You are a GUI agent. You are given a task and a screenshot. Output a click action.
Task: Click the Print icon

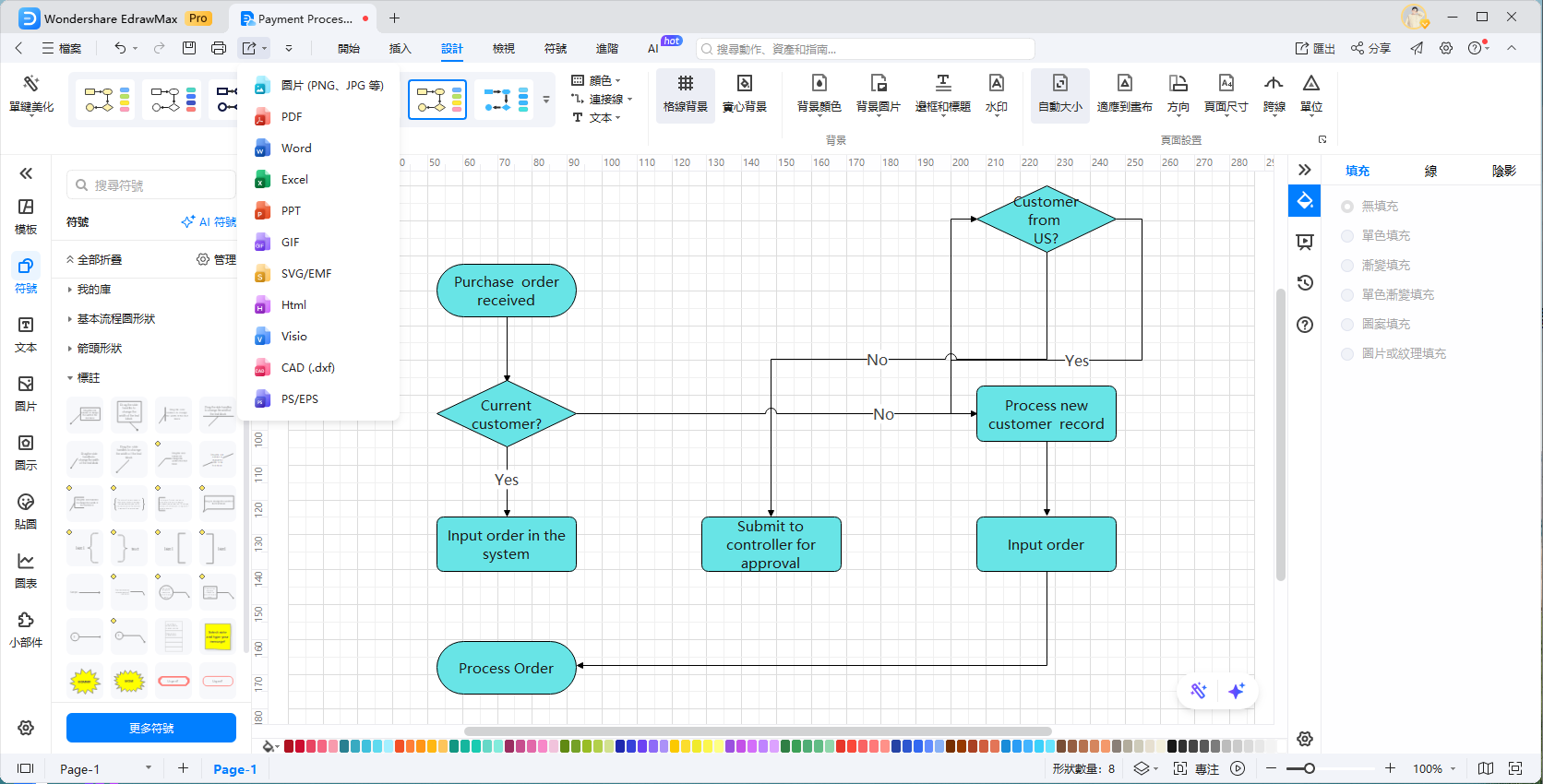click(x=219, y=48)
